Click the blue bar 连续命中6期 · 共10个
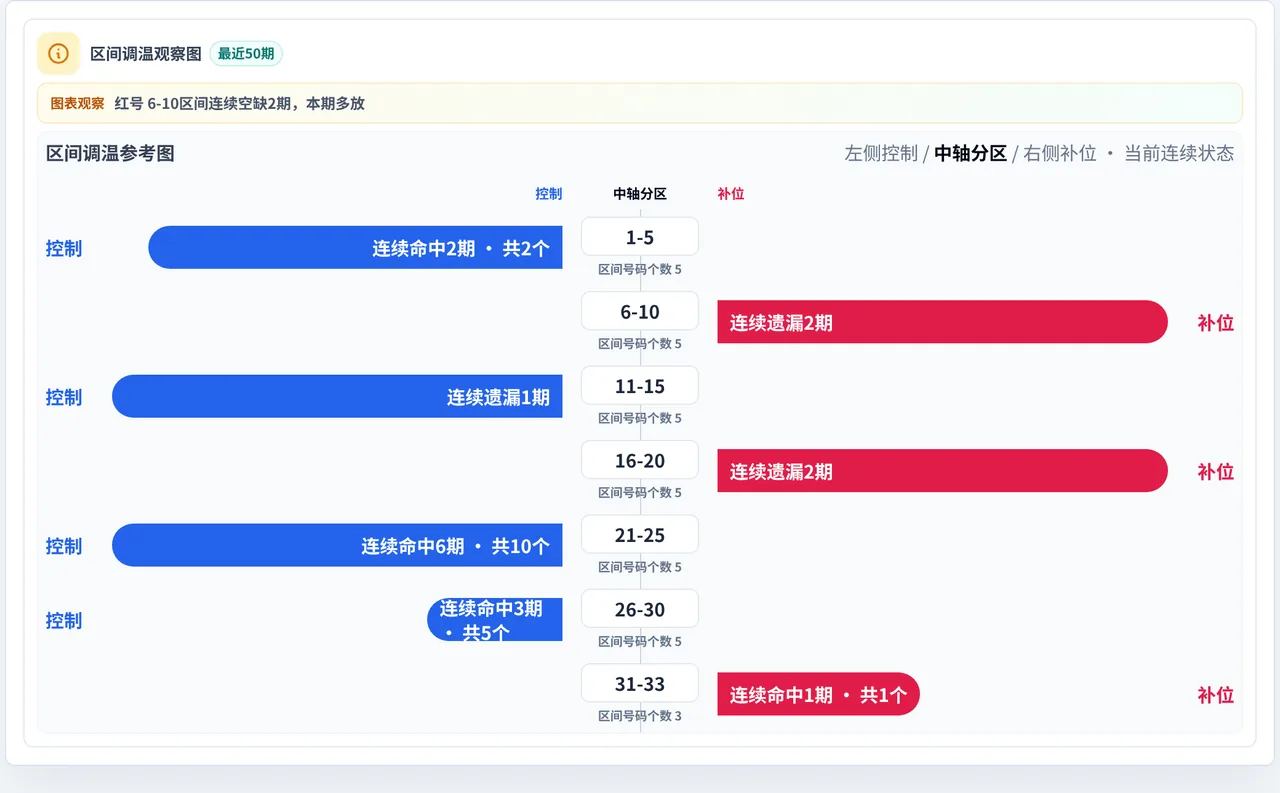Image resolution: width=1280 pixels, height=793 pixels. [x=337, y=545]
